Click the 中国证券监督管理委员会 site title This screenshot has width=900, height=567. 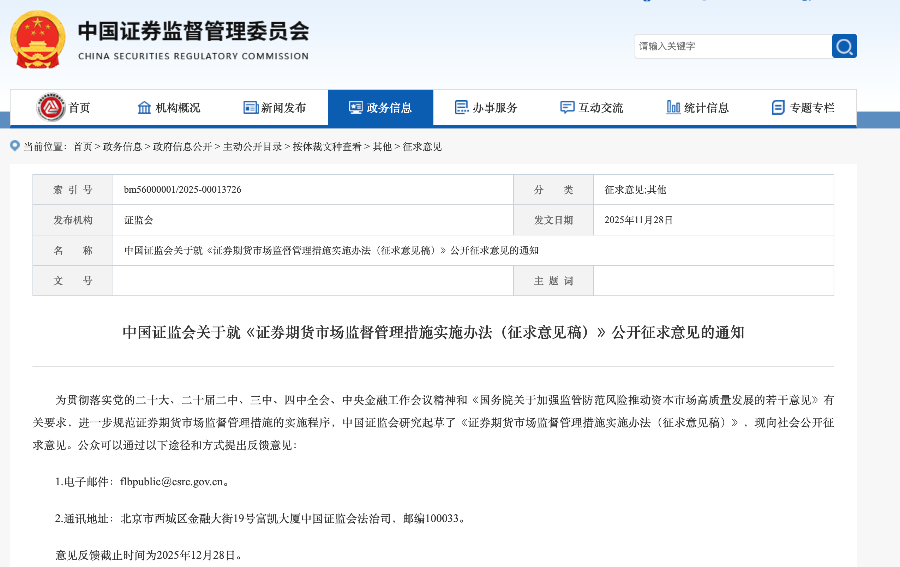pyautogui.click(x=193, y=30)
